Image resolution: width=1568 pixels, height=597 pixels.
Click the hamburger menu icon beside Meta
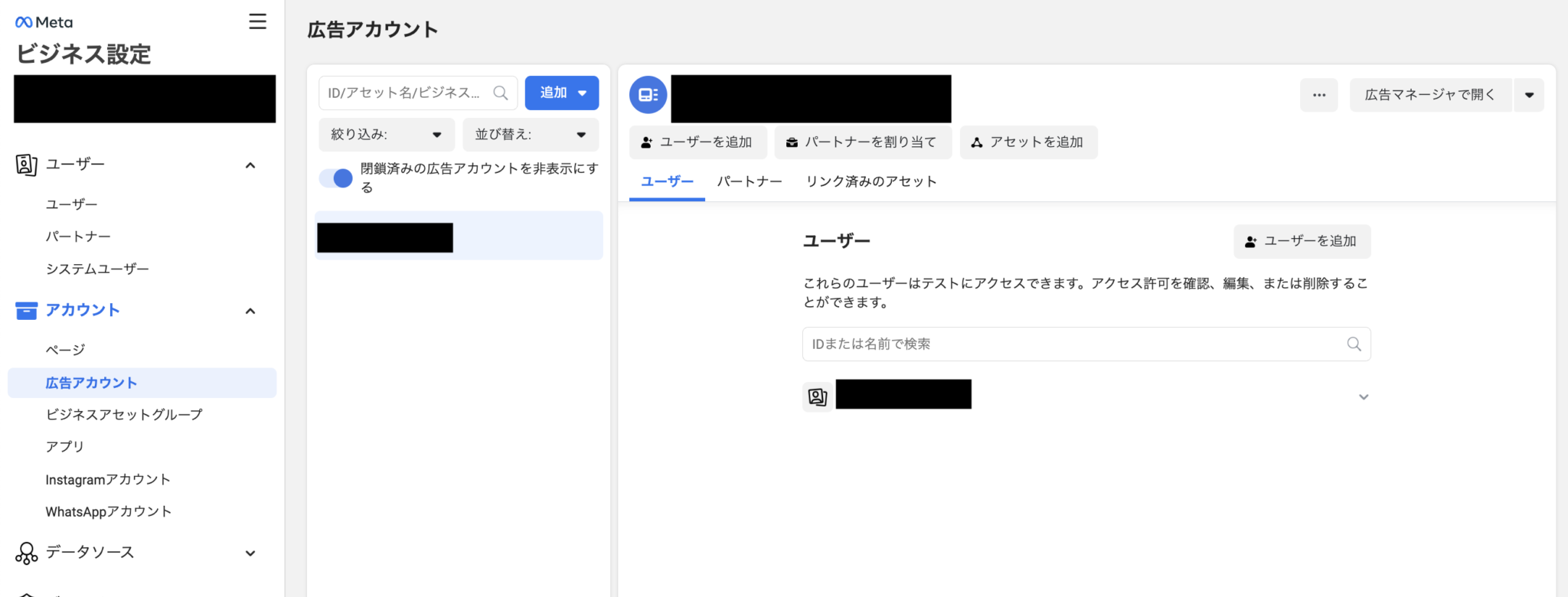[x=257, y=21]
